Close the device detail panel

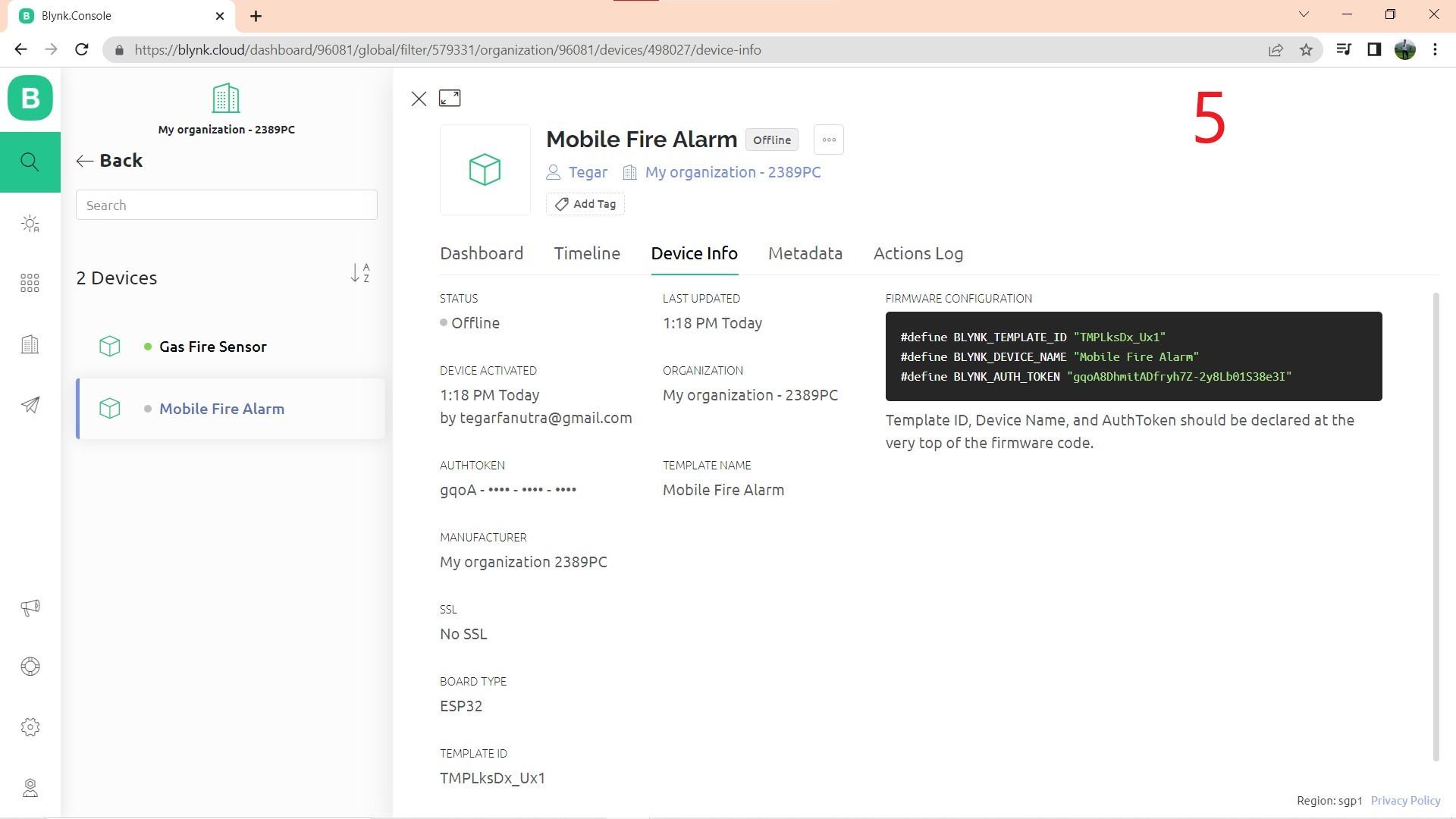click(x=419, y=99)
